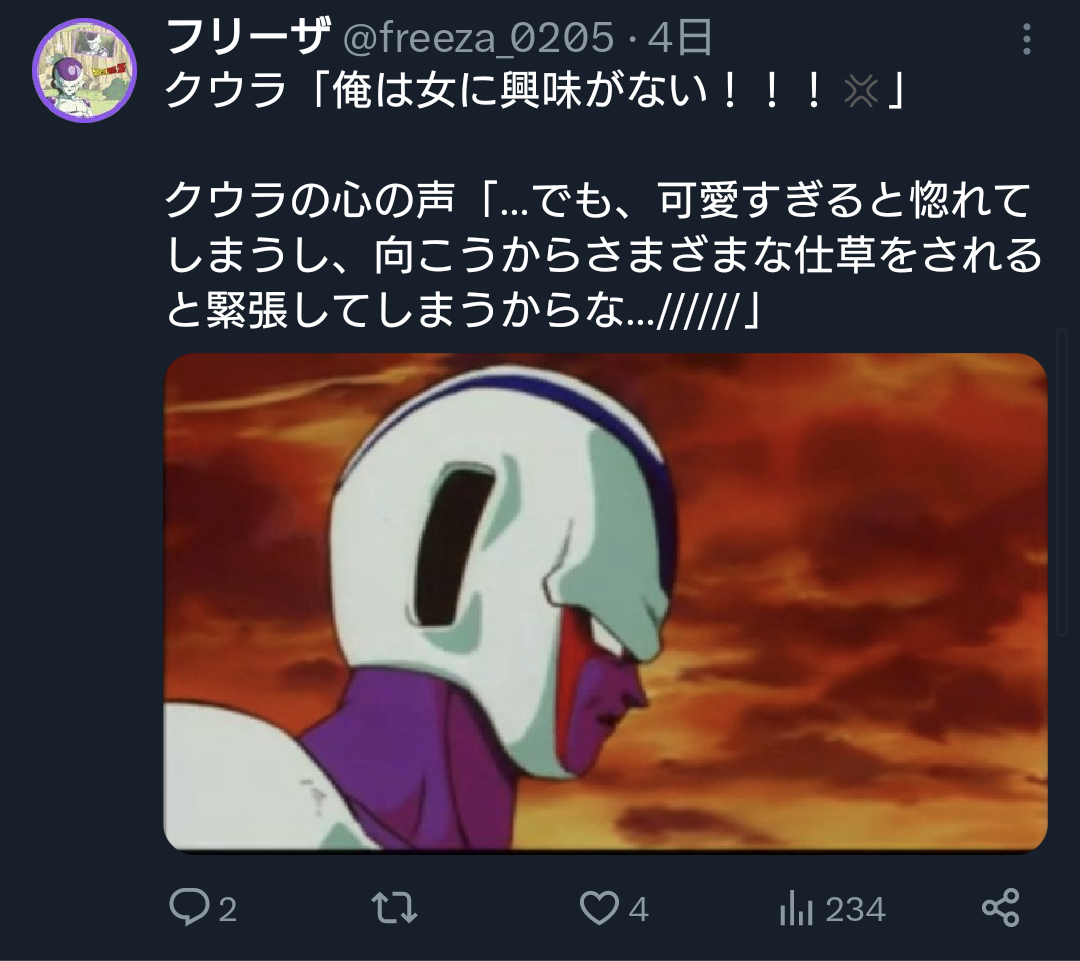Click the display name フリーザ
Image resolution: width=1080 pixels, height=961 pixels.
pyautogui.click(x=248, y=37)
